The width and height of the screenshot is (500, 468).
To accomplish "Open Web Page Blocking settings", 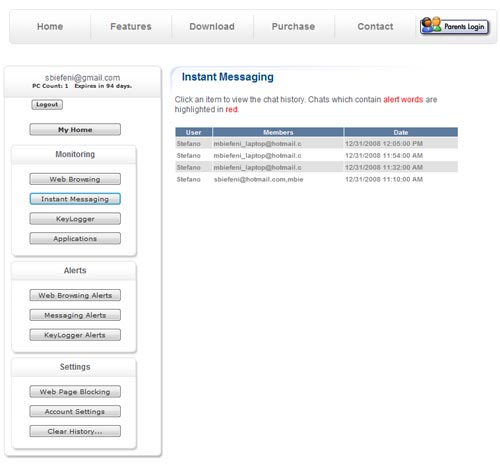I will point(75,392).
